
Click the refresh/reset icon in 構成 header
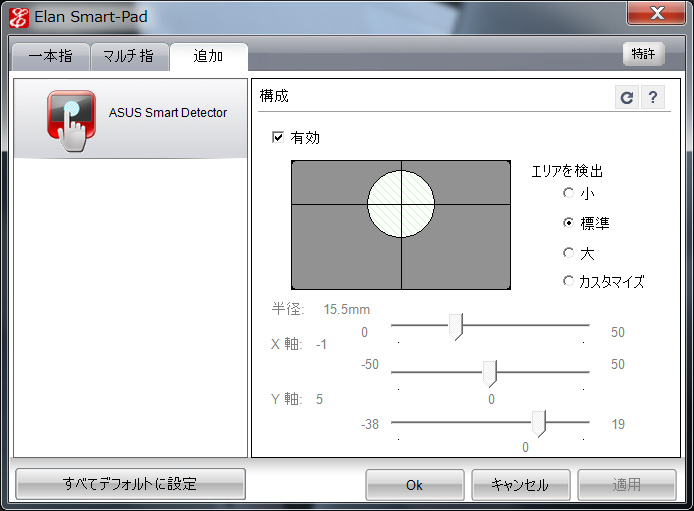click(627, 97)
